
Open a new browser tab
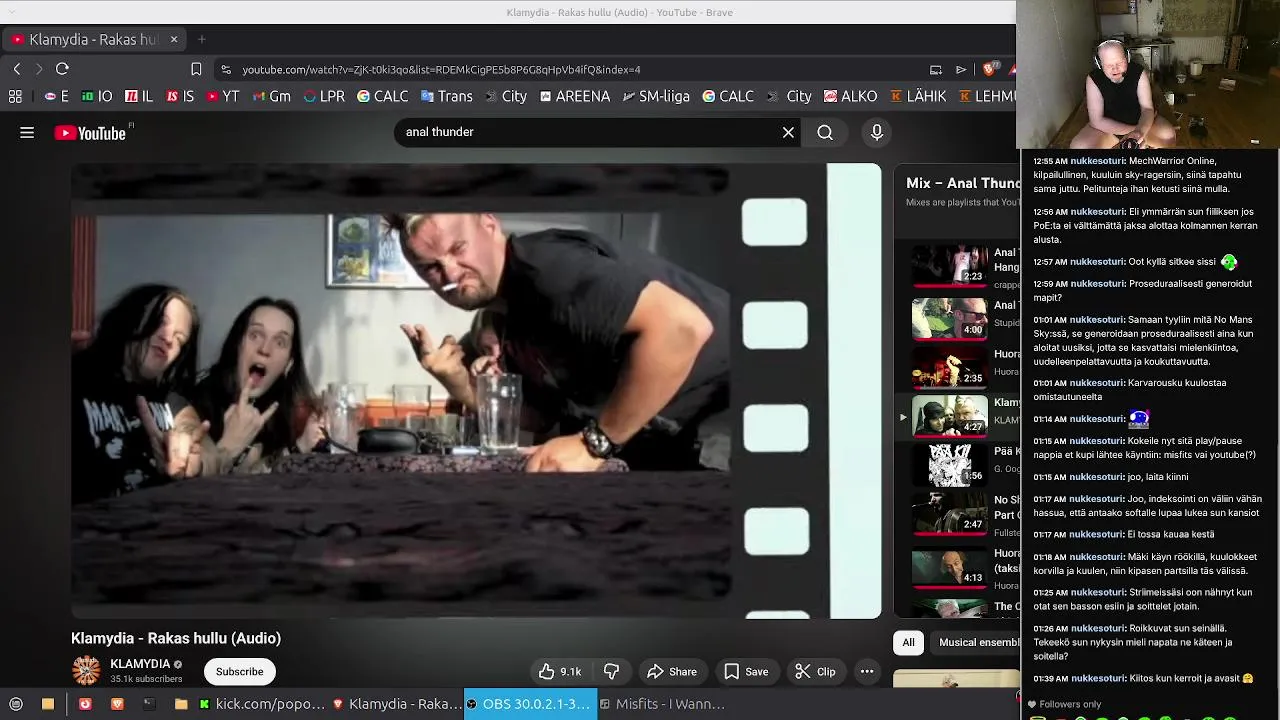[202, 39]
